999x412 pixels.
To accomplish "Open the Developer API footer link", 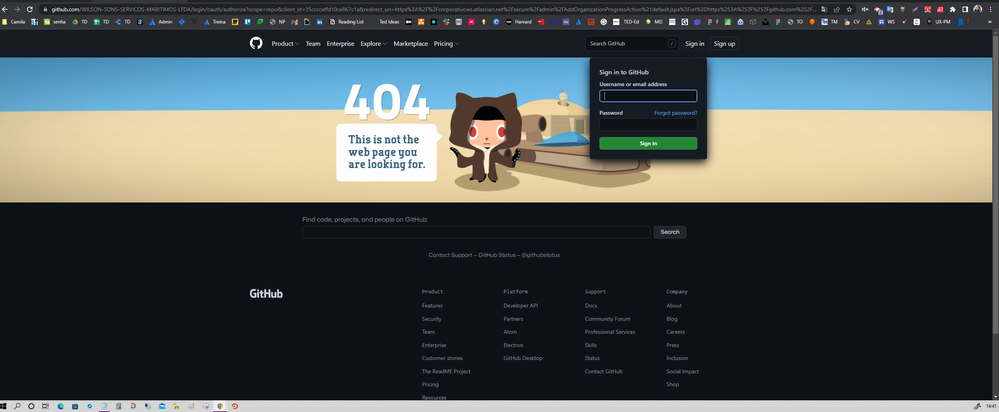I will tap(521, 306).
